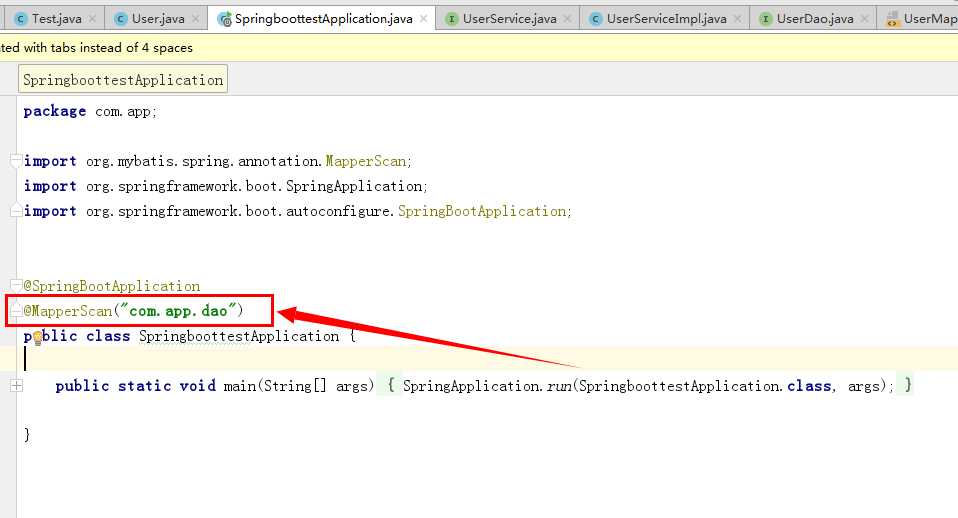Click the interface icon on UserDao.java tab

pos(765,19)
